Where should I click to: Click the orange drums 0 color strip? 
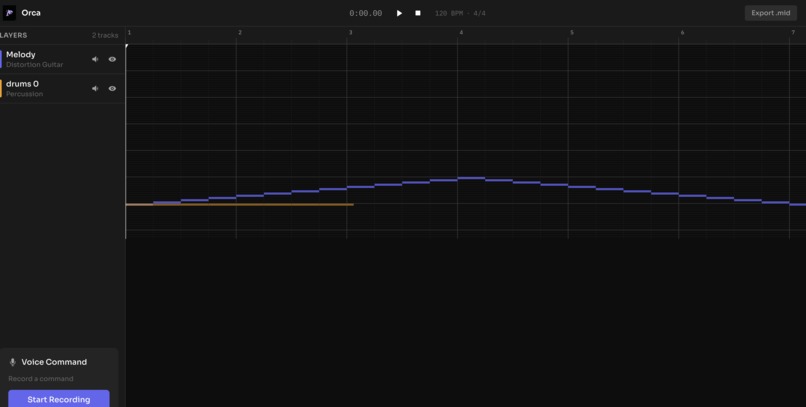pos(1,88)
